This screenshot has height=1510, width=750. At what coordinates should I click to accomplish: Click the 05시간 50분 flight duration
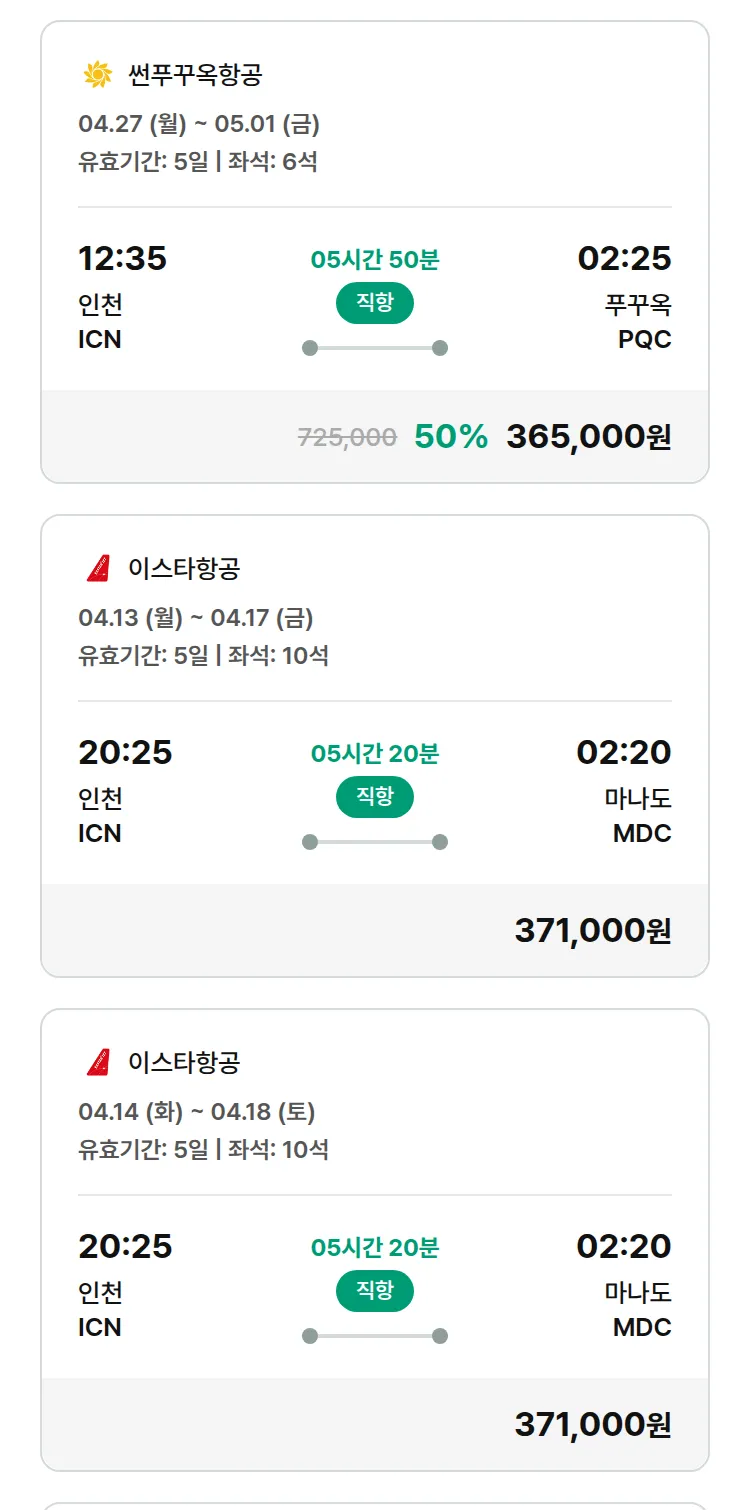[x=375, y=260]
